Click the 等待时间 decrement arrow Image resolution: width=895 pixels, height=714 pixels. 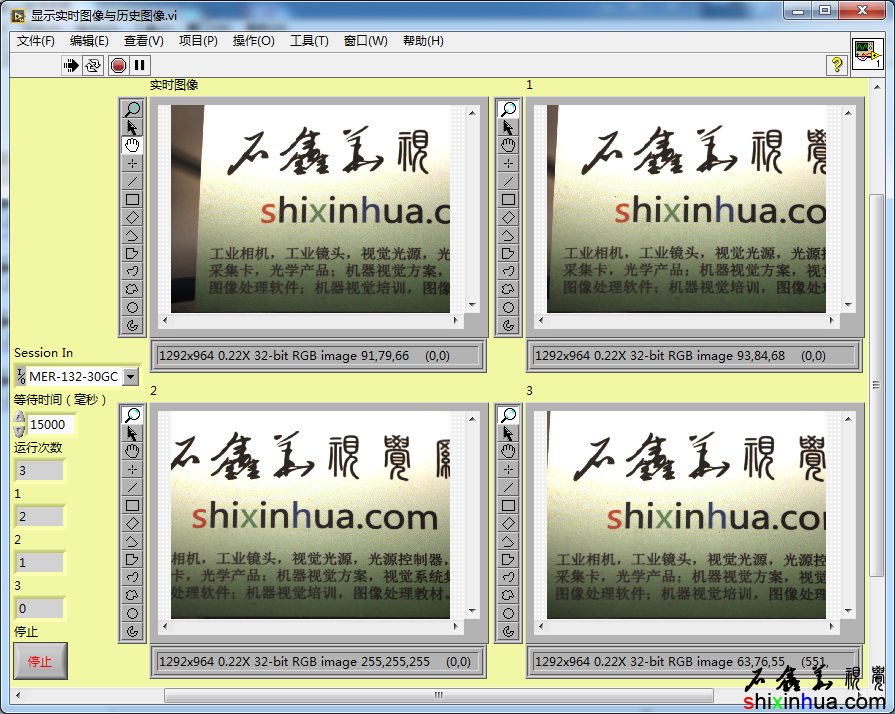pos(20,431)
